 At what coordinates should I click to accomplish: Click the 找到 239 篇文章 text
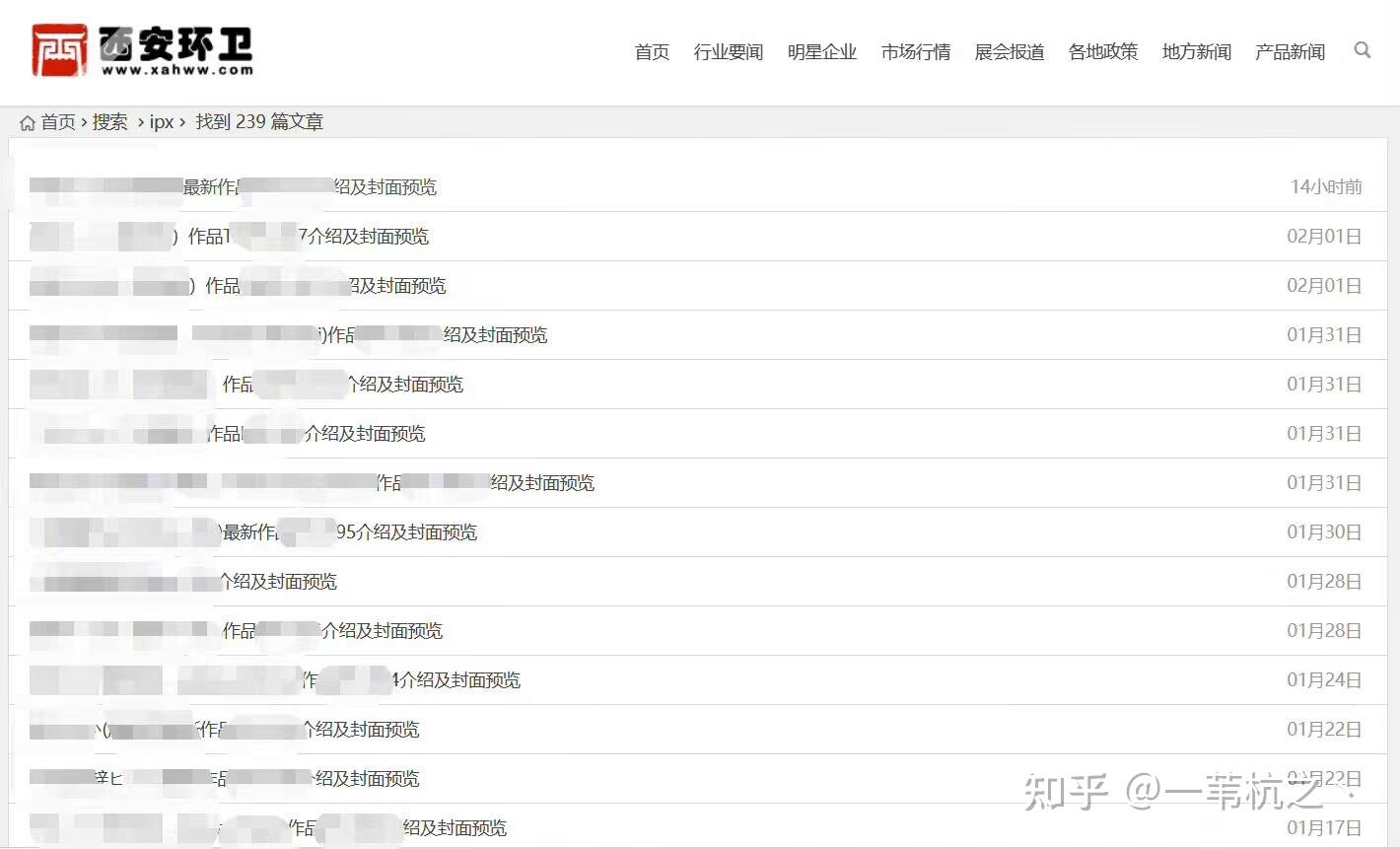[259, 122]
